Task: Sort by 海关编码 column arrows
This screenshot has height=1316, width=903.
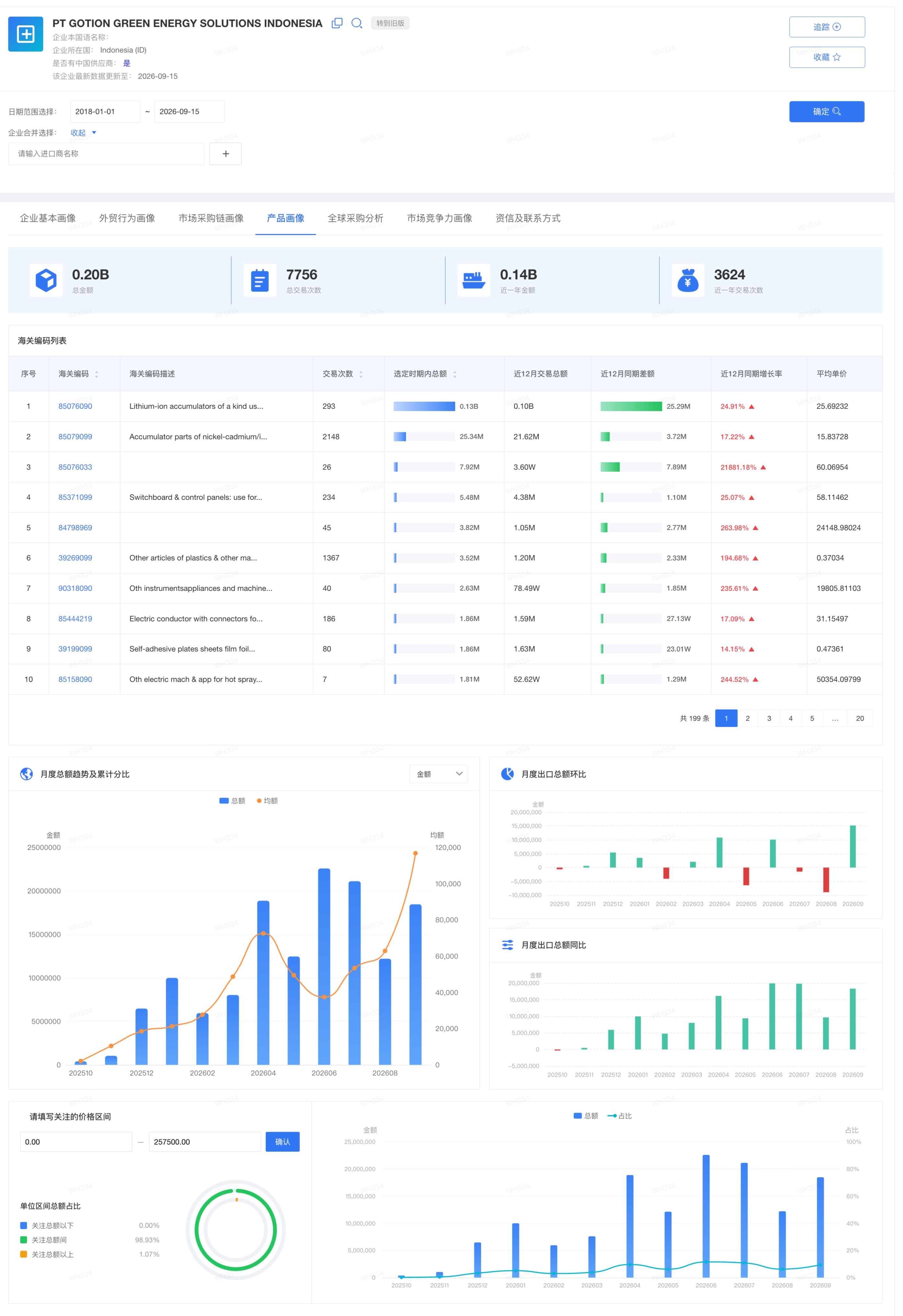Action: 97,374
